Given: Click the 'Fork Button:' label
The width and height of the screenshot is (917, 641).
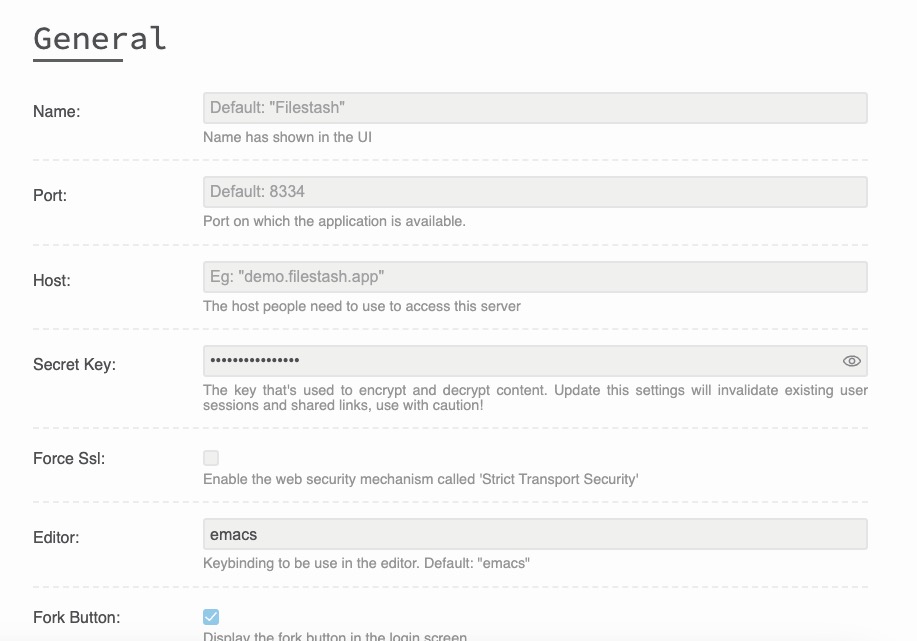Looking at the screenshot, I should pyautogui.click(x=75, y=619).
